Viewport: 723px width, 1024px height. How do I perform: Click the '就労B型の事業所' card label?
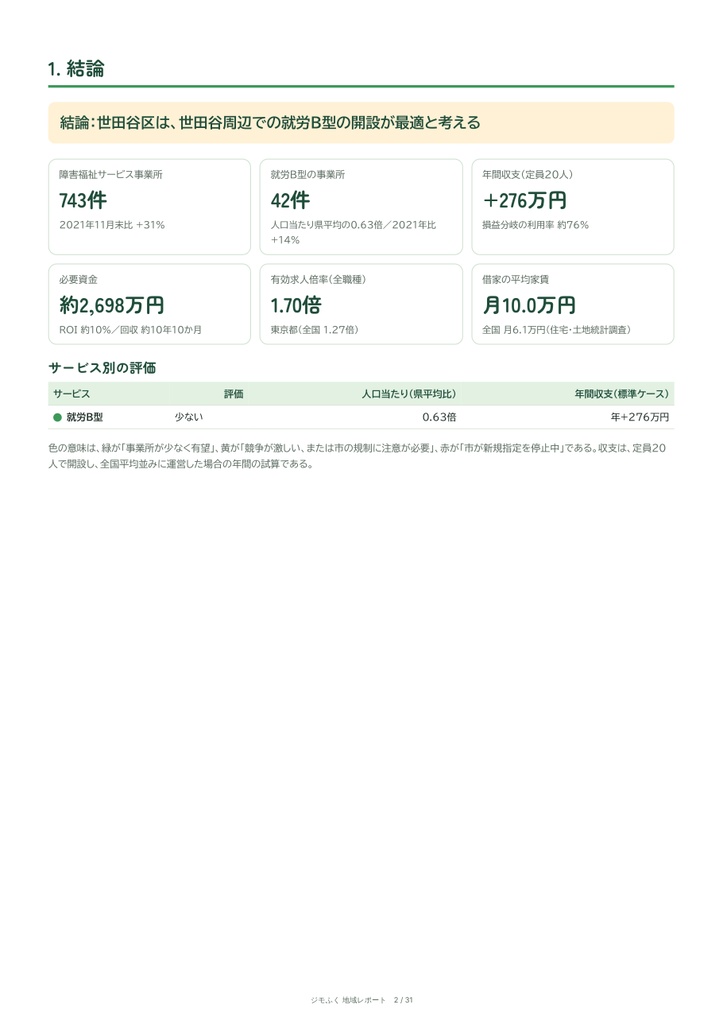point(308,174)
